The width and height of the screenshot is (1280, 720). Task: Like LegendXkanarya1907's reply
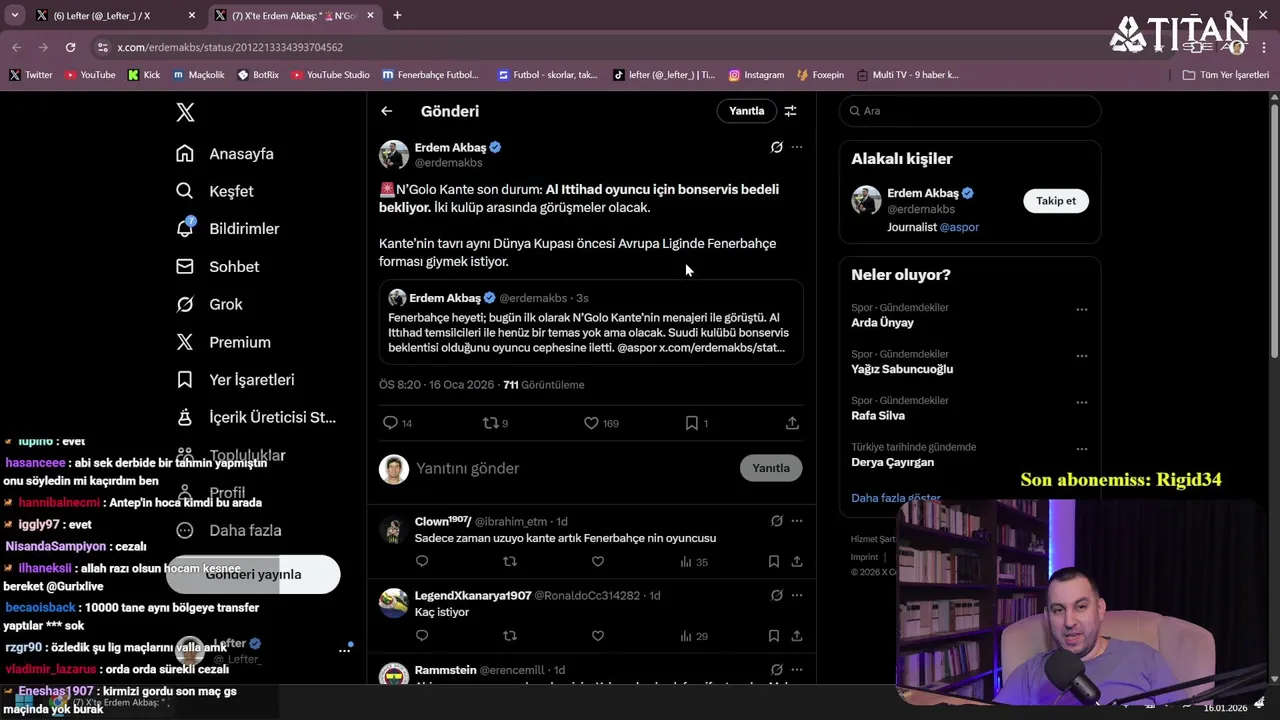[x=598, y=636]
